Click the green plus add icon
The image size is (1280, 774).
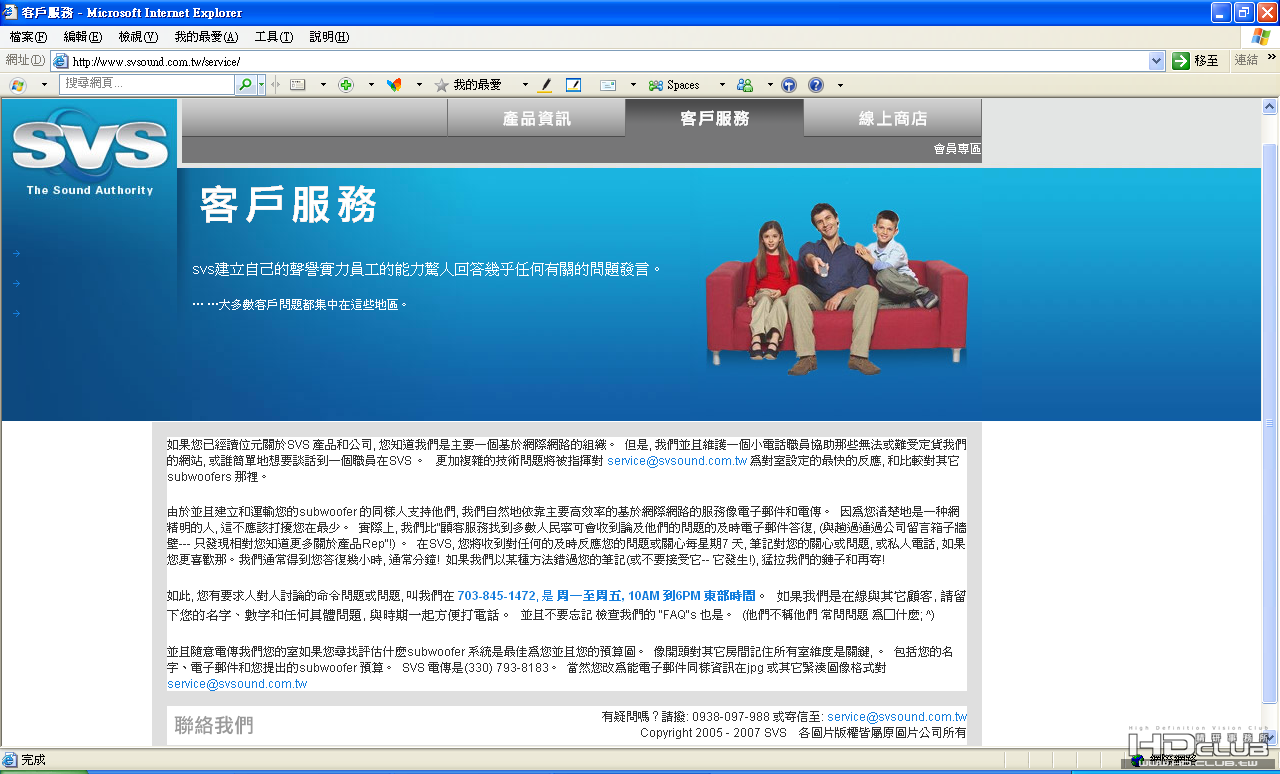pyautogui.click(x=346, y=85)
